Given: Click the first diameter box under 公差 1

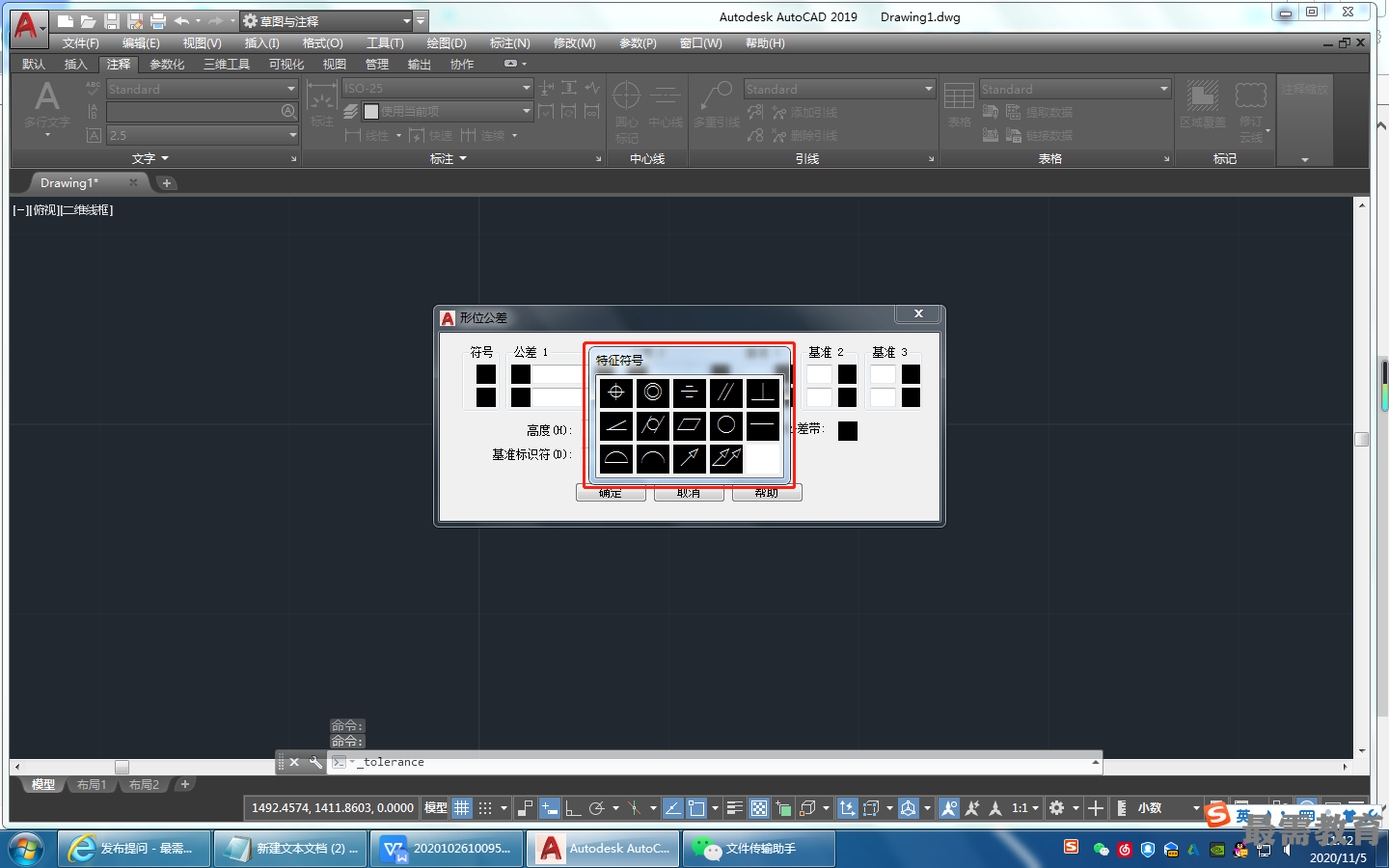Looking at the screenshot, I should (x=521, y=374).
